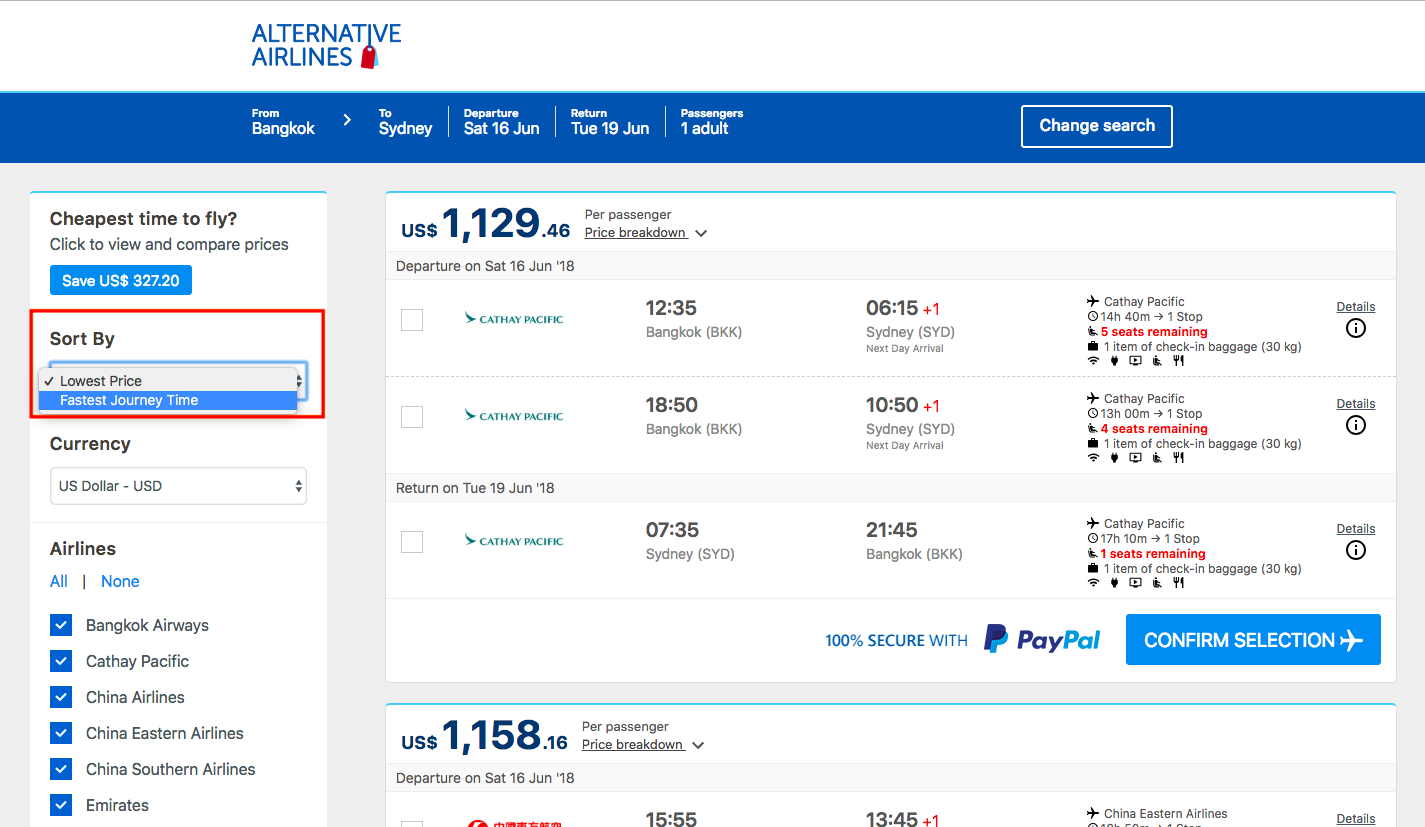Click the '5 seats remaining' text
Screen dimensions: 1425x827
pos(1154,332)
